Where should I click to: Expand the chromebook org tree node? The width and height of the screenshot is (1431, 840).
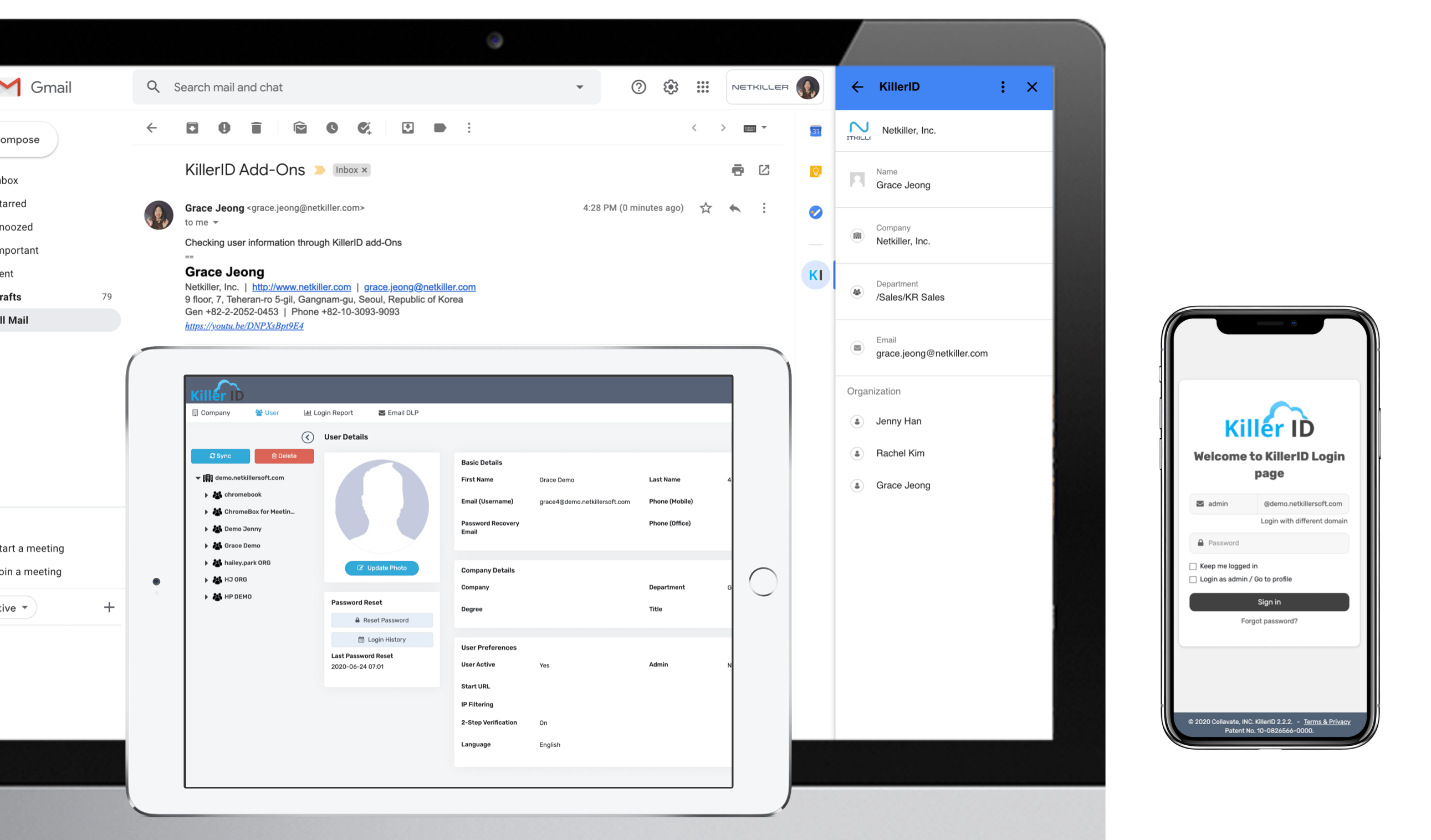(x=206, y=495)
